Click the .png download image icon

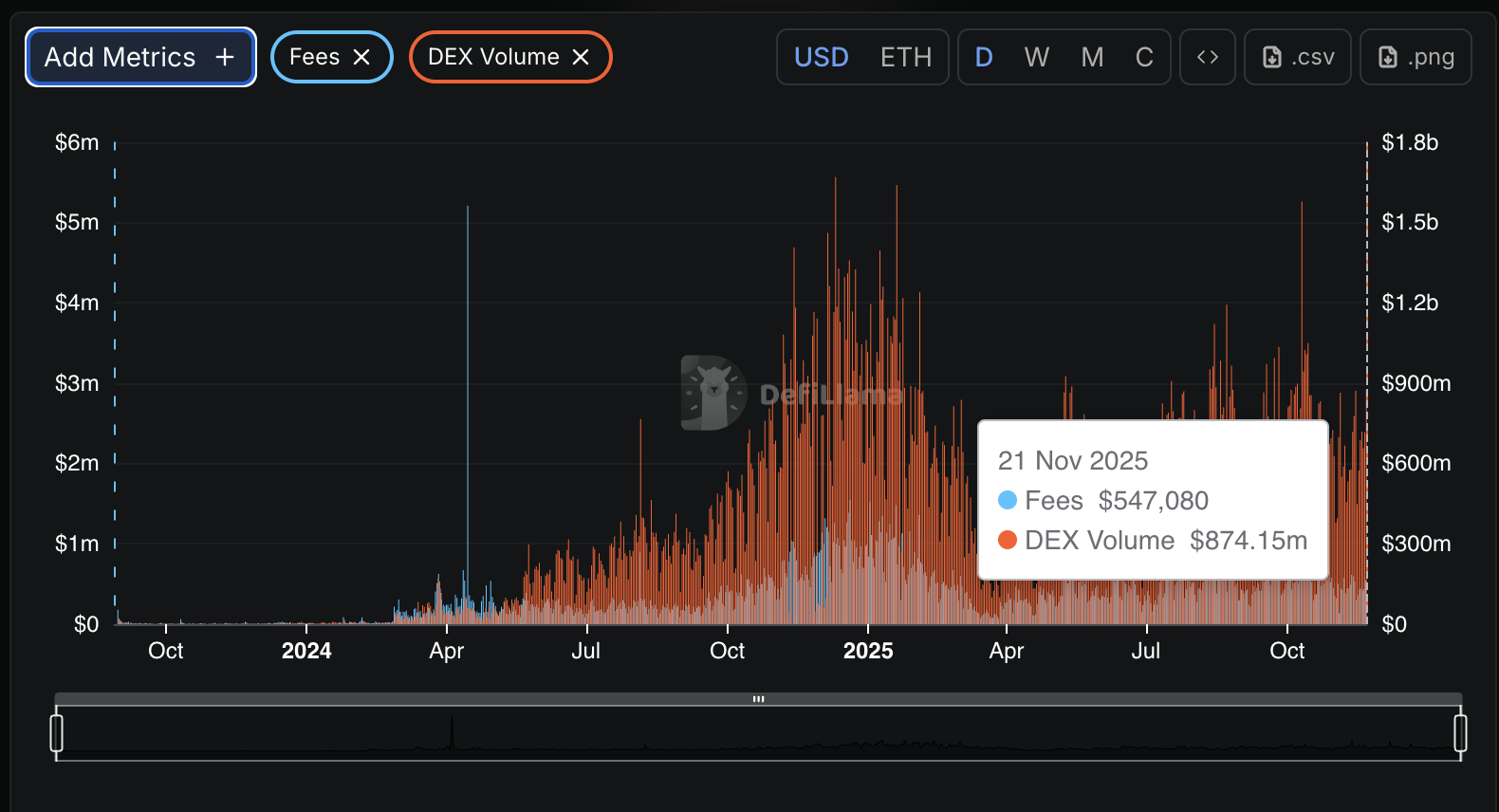[1387, 58]
